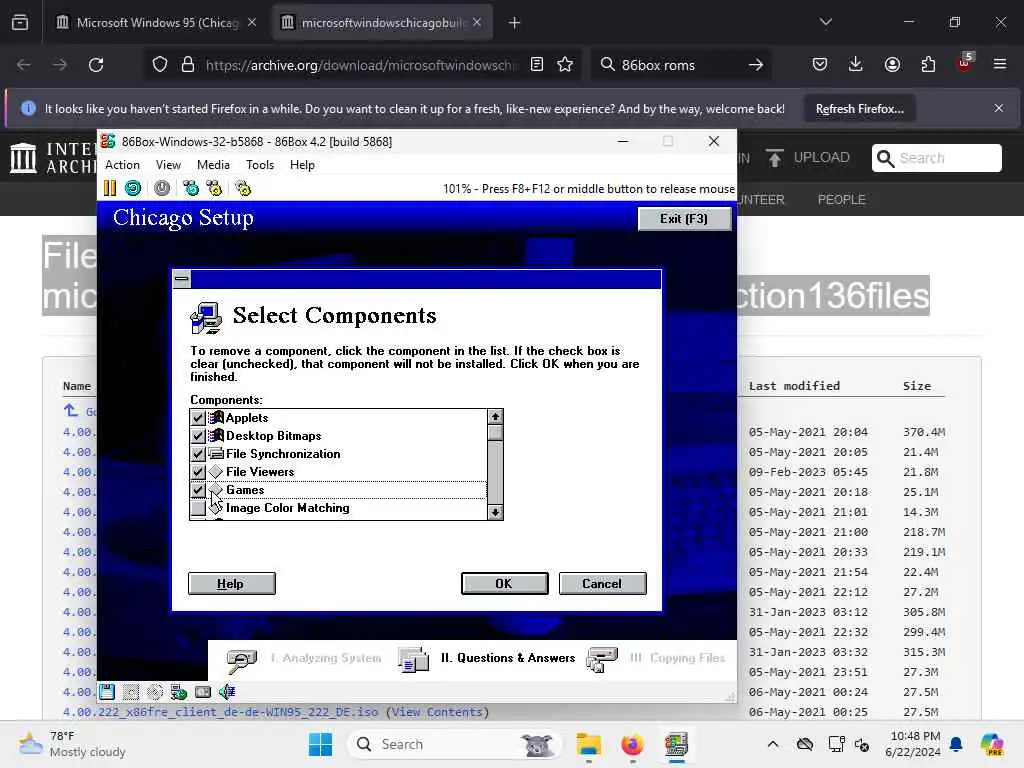
Task: Uncheck the Applets component checkbox
Action: tap(198, 417)
